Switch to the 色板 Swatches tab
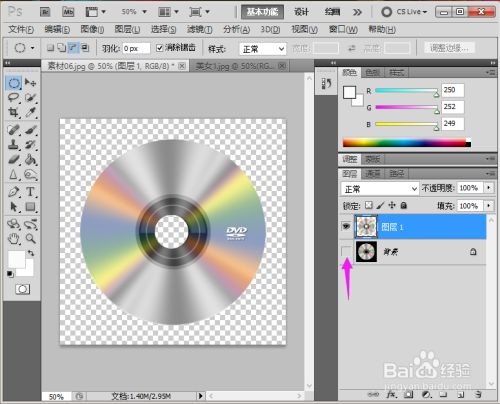This screenshot has width=500, height=404. tap(372, 72)
